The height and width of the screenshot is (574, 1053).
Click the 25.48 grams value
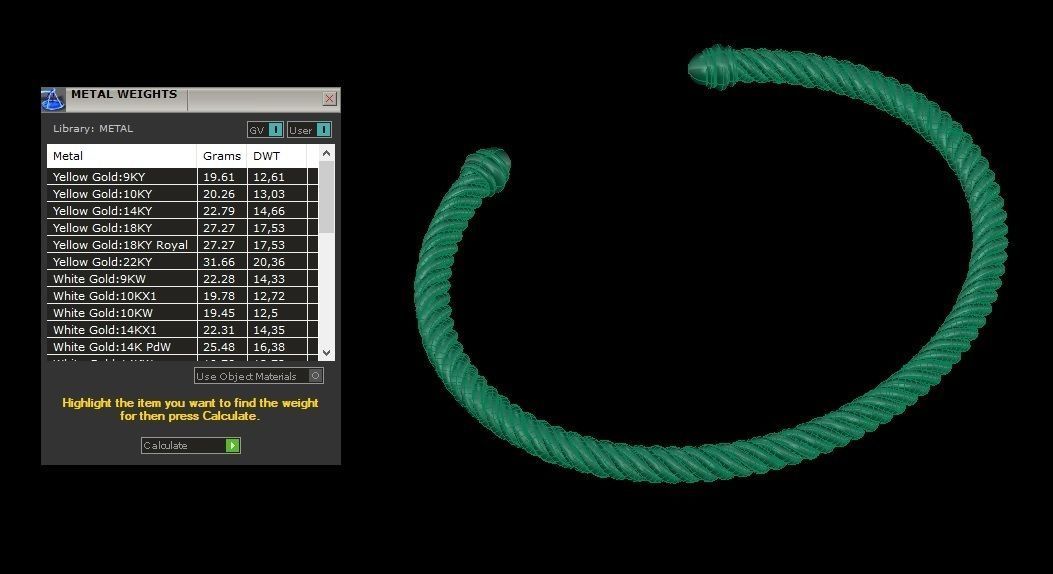point(219,347)
